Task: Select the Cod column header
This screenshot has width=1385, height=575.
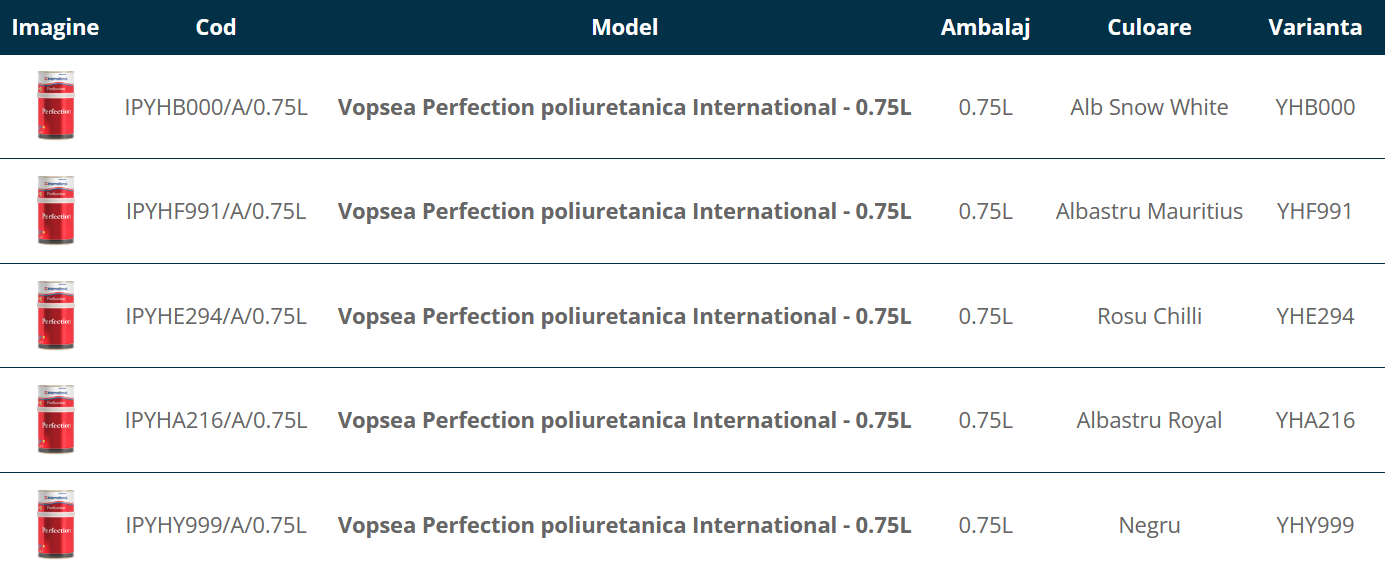Action: tap(216, 27)
